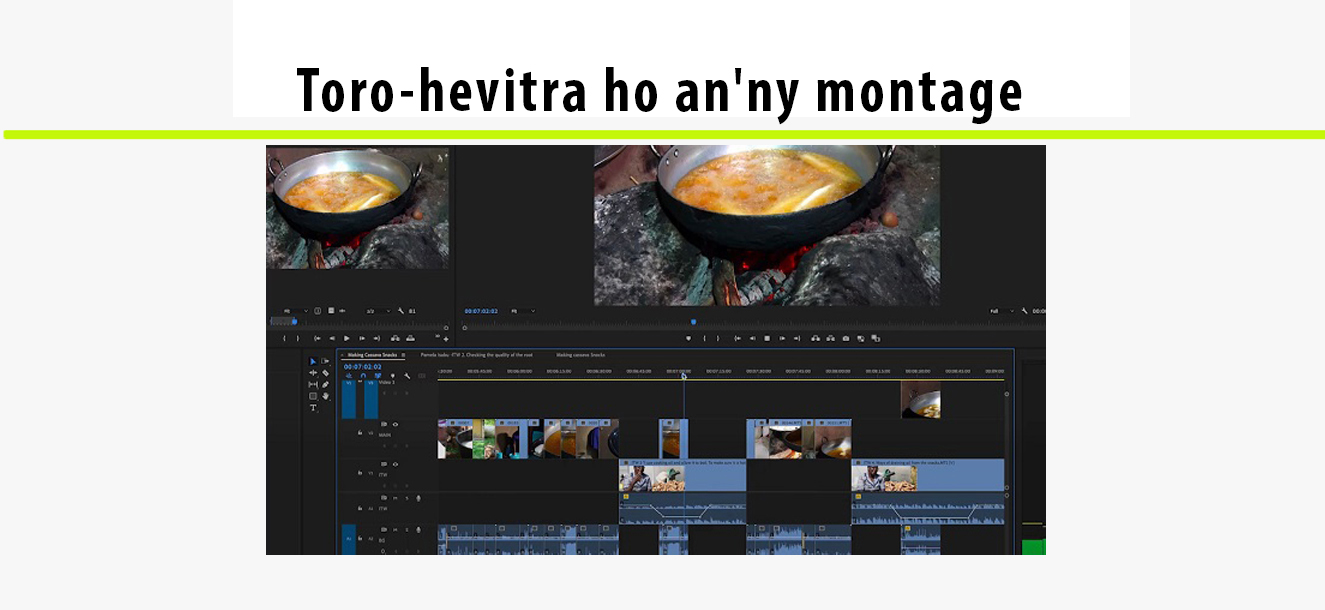Open Comparison View in Program monitor

[861, 338]
